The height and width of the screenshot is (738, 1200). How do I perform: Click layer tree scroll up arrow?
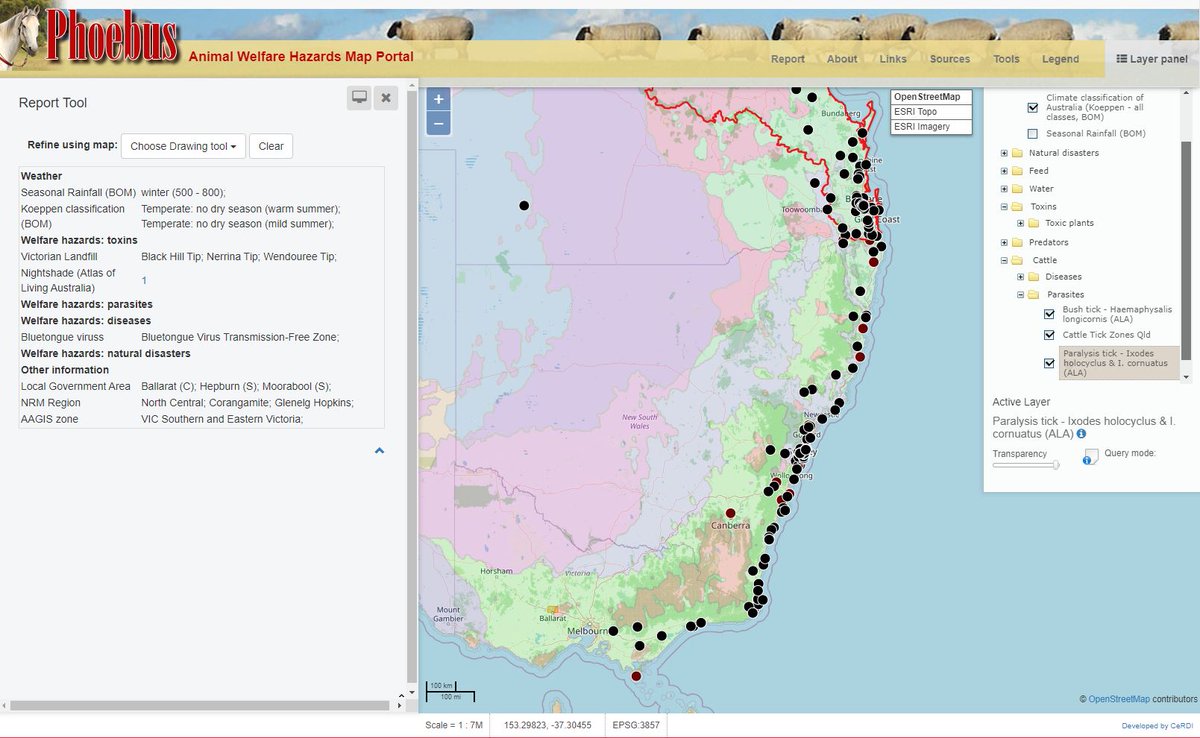1186,93
